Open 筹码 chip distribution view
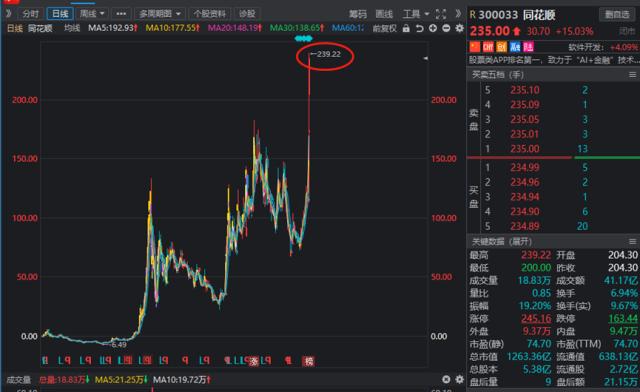Image resolution: width=640 pixels, height=392 pixels. (358, 14)
